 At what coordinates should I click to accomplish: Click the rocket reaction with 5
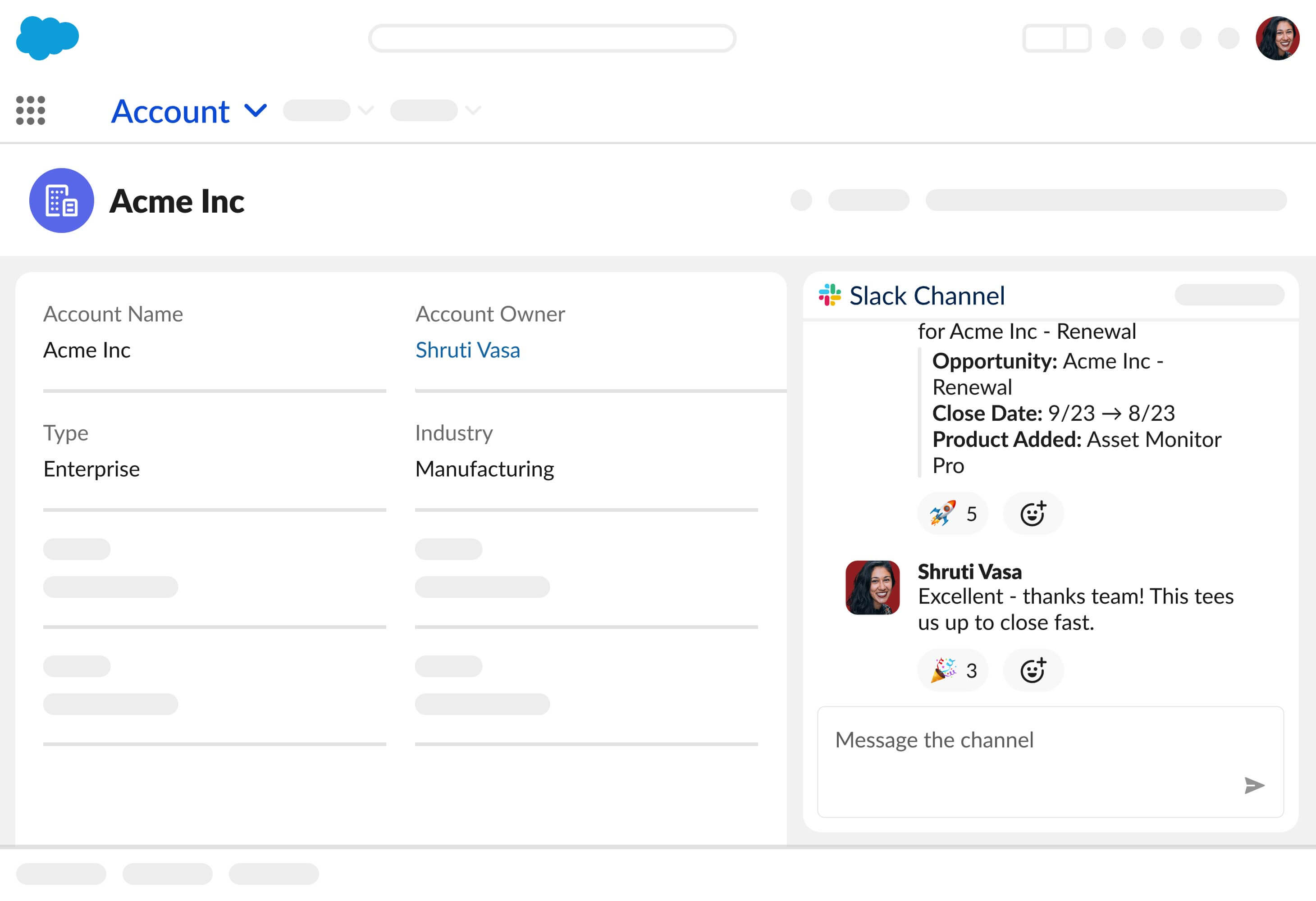(x=952, y=514)
